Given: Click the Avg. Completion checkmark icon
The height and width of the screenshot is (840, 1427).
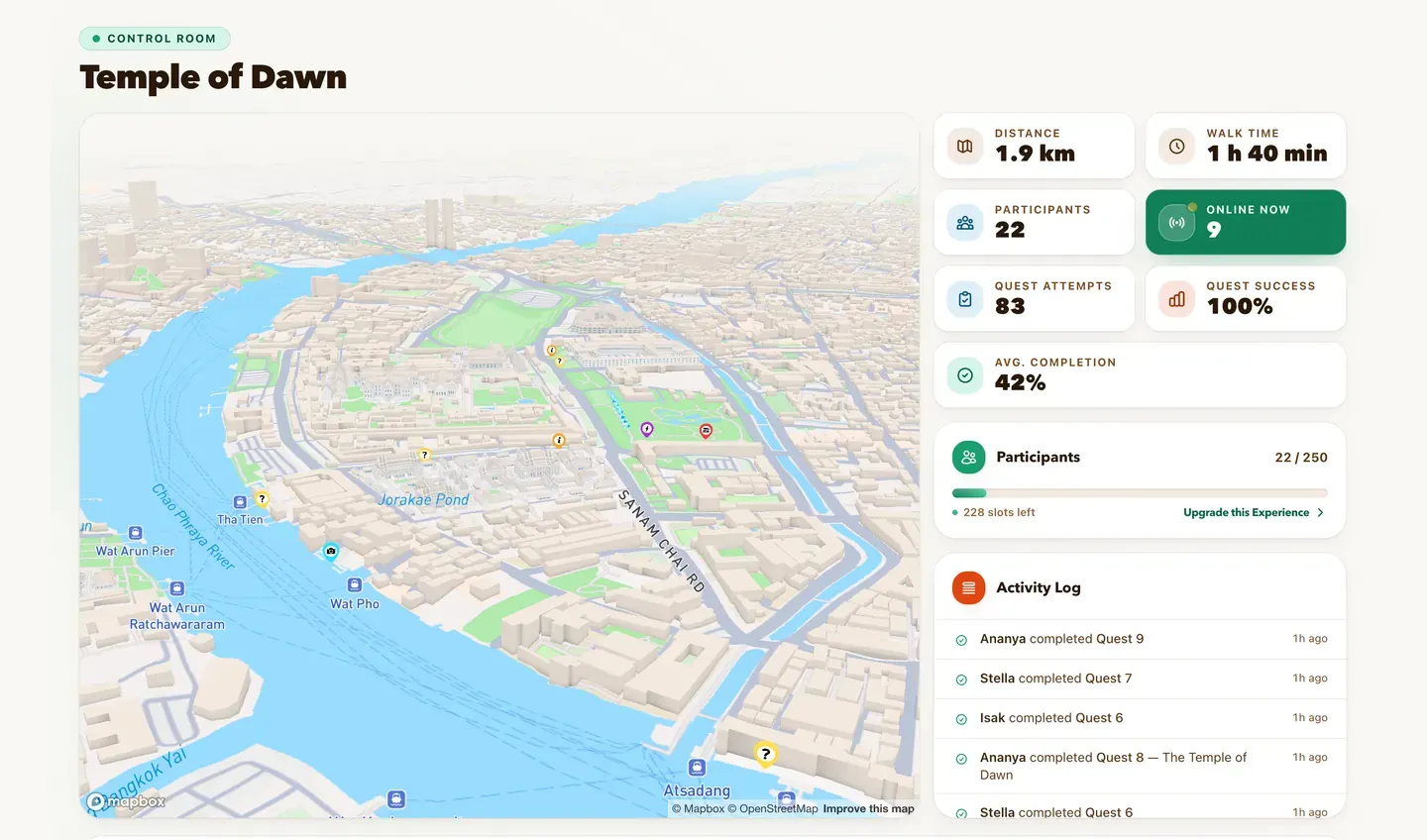Looking at the screenshot, I should click(965, 375).
